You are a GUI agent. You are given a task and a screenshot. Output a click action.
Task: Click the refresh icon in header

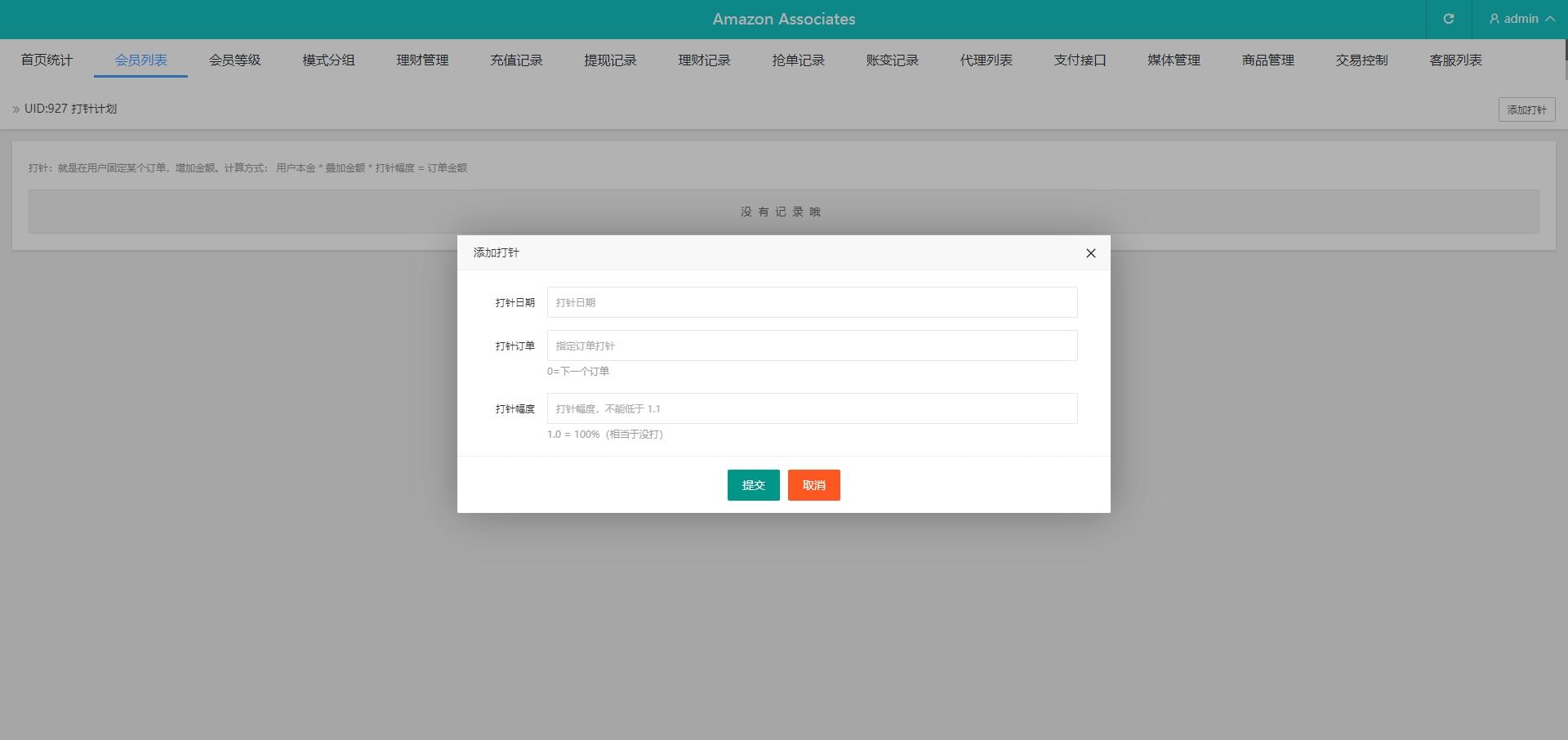[x=1449, y=19]
